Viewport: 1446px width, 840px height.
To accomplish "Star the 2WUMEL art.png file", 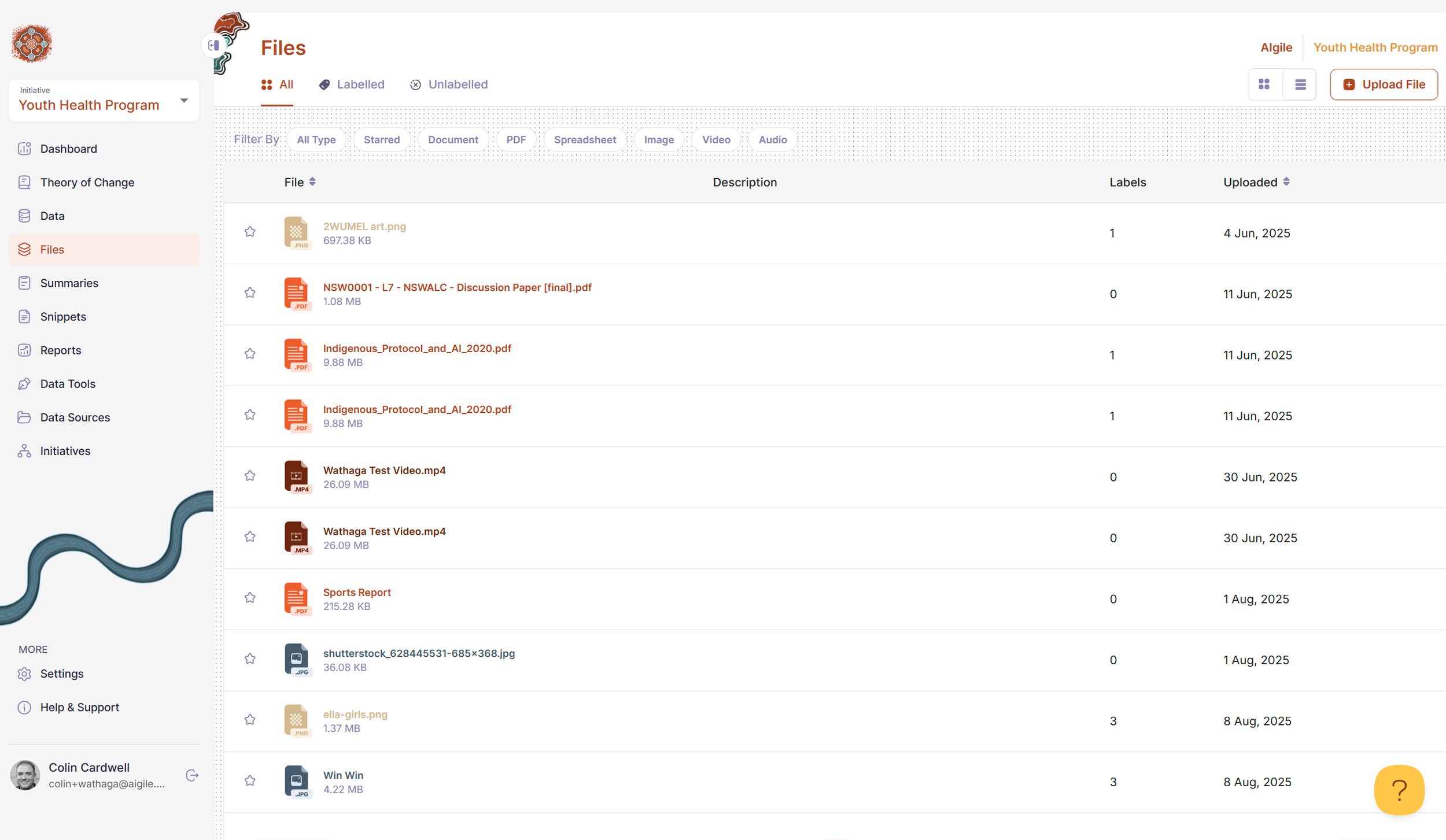I will point(250,232).
